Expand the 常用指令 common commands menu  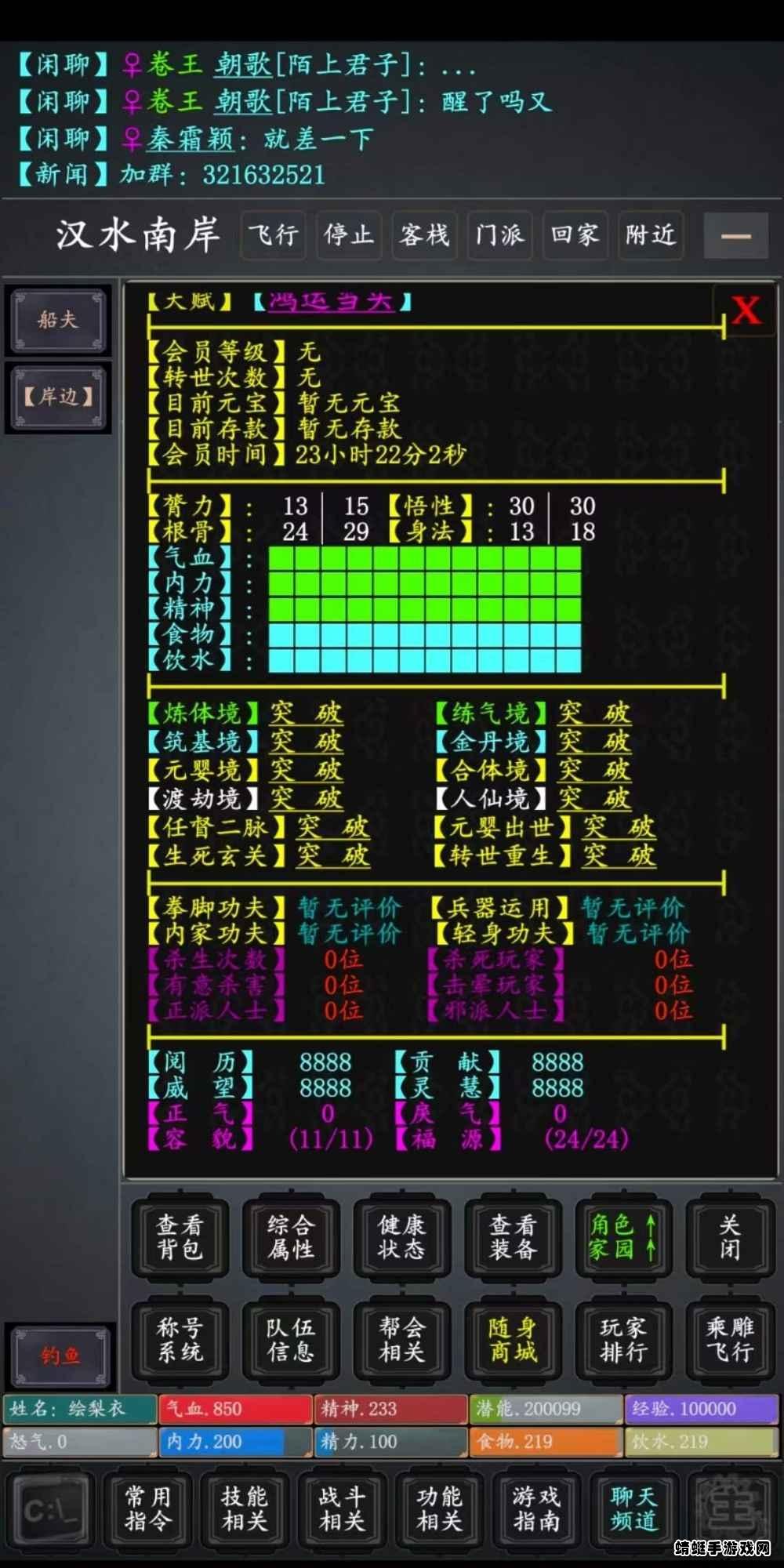coord(147,1508)
